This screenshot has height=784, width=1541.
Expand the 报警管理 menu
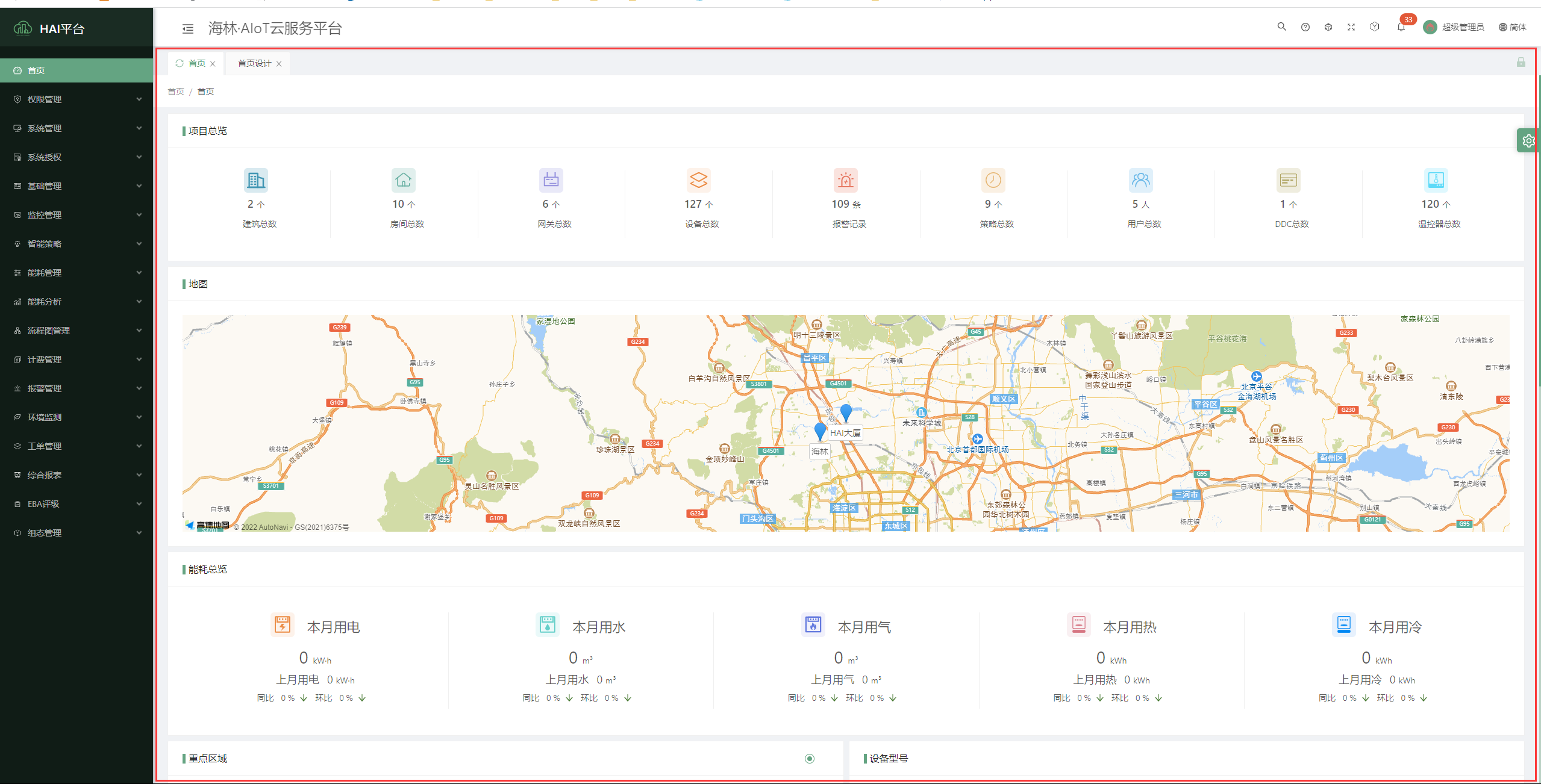(x=77, y=388)
